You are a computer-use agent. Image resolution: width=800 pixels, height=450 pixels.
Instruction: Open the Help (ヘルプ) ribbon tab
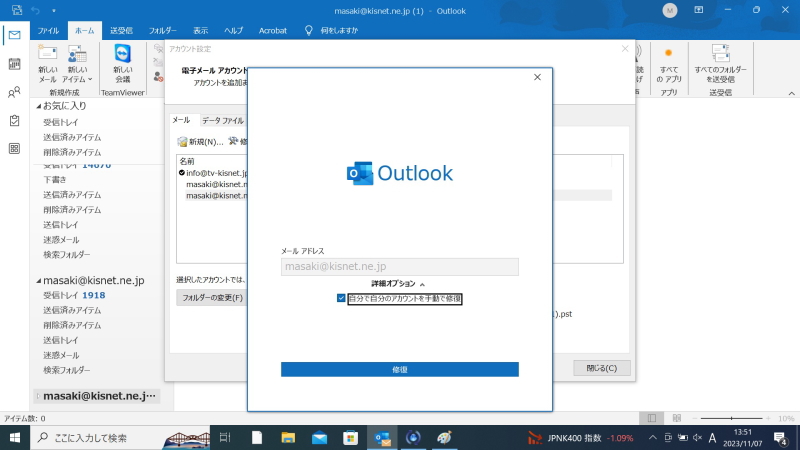(234, 31)
